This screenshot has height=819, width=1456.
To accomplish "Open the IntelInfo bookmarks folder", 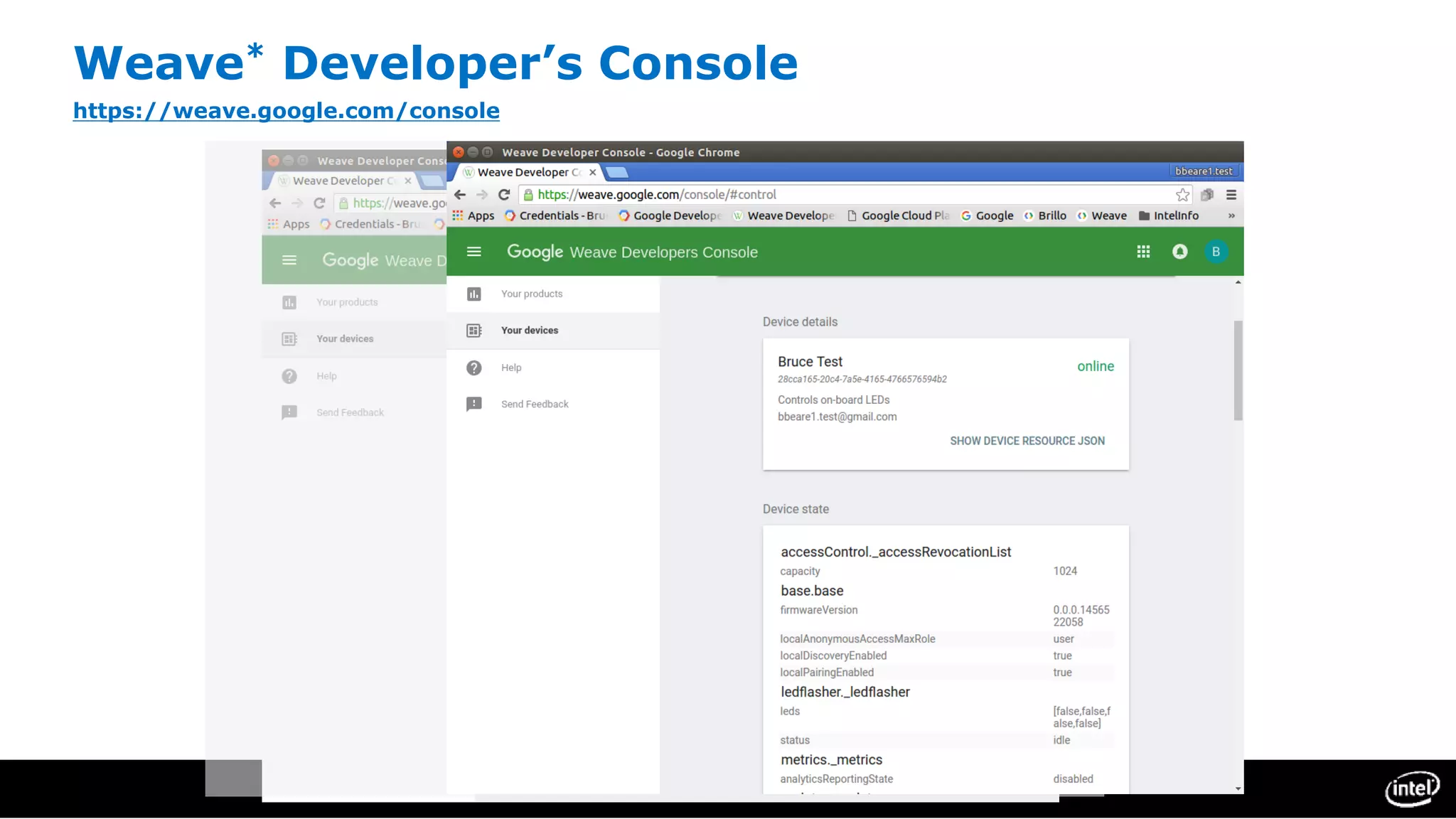I will click(x=1168, y=215).
